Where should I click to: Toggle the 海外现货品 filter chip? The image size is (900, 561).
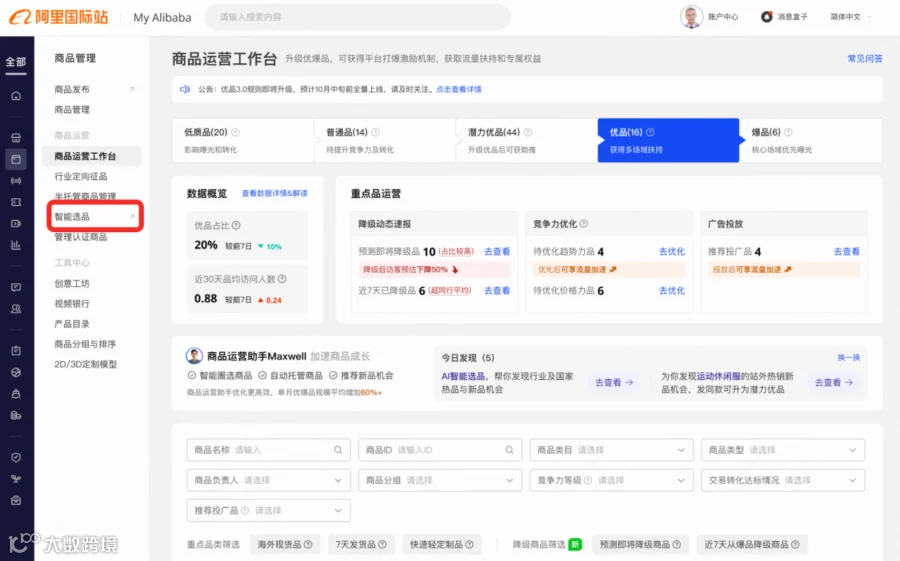(285, 544)
